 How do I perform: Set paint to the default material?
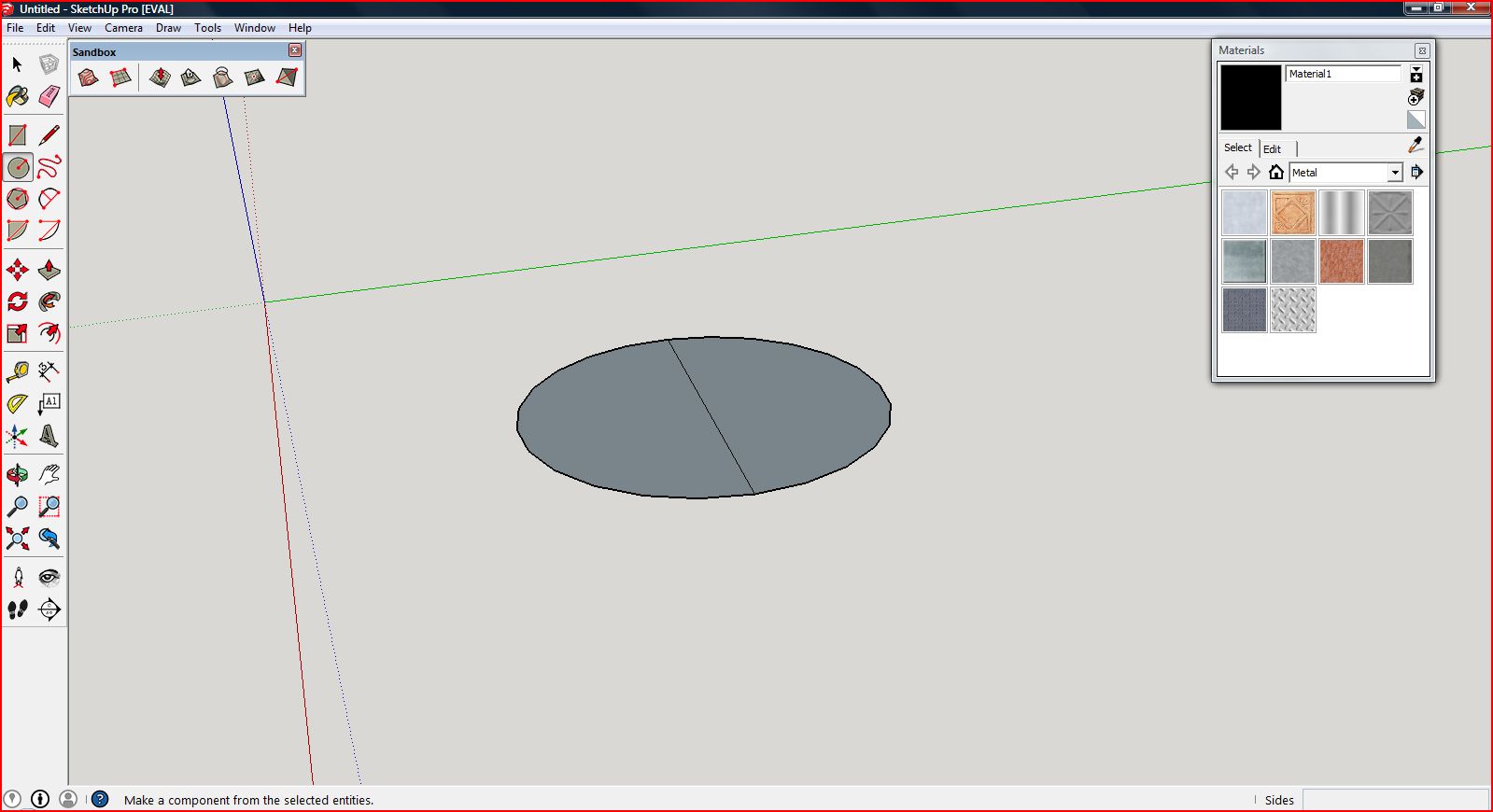pyautogui.click(x=1416, y=119)
